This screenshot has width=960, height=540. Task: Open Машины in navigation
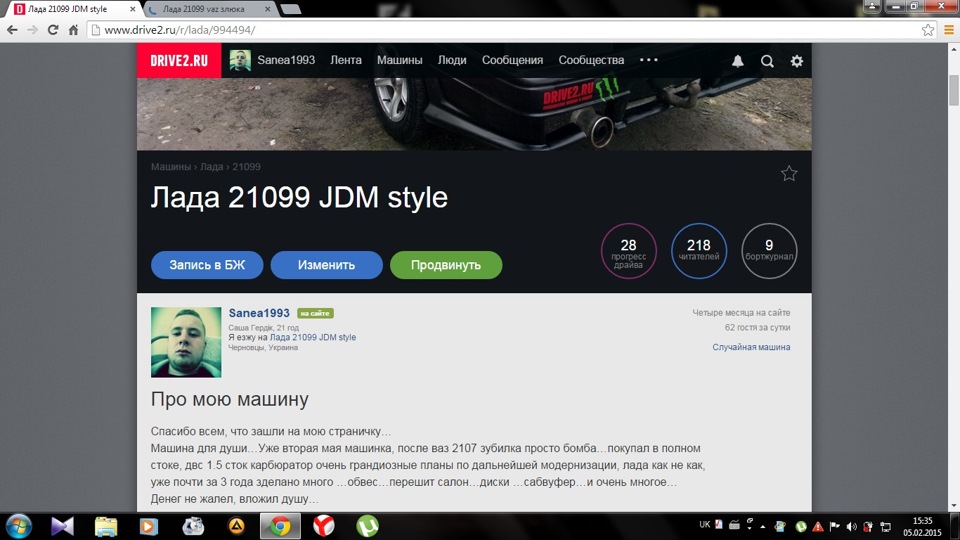(399, 60)
